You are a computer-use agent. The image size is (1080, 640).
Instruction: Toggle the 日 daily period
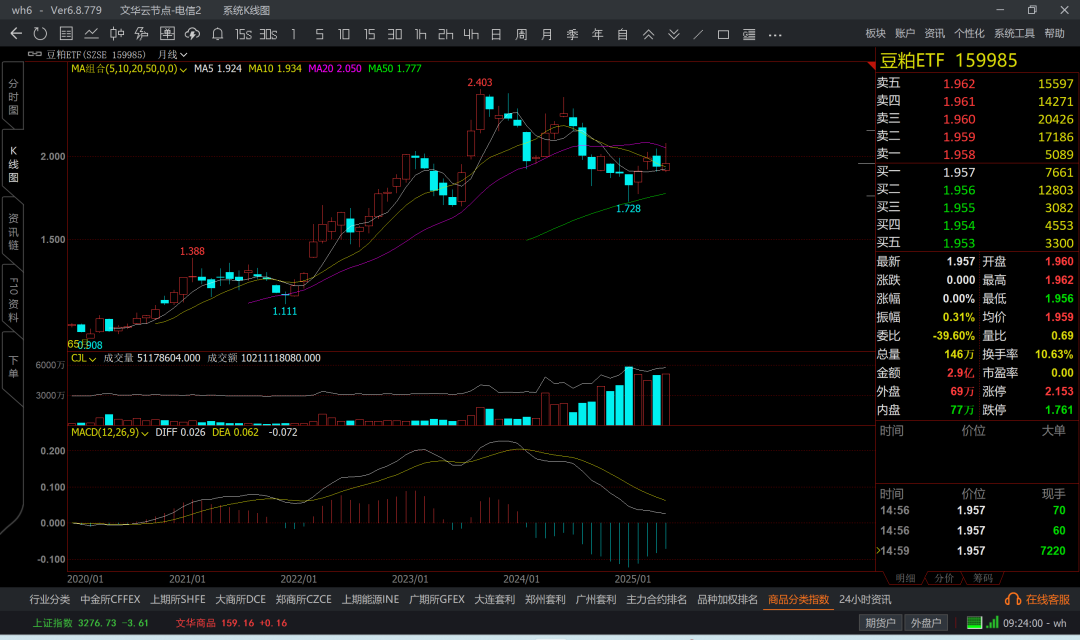(496, 34)
